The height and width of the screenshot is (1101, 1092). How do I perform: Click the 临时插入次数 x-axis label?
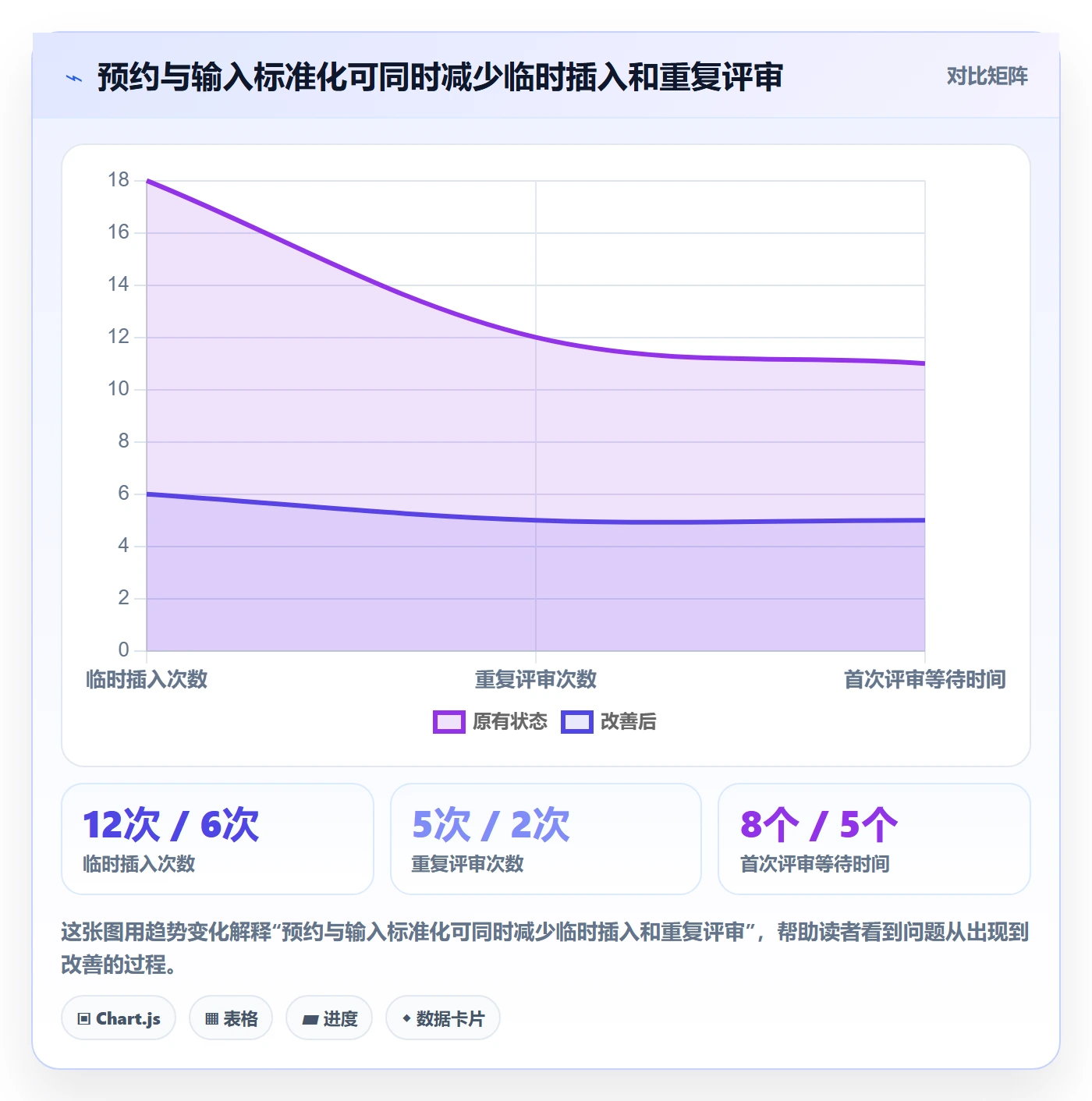point(147,679)
